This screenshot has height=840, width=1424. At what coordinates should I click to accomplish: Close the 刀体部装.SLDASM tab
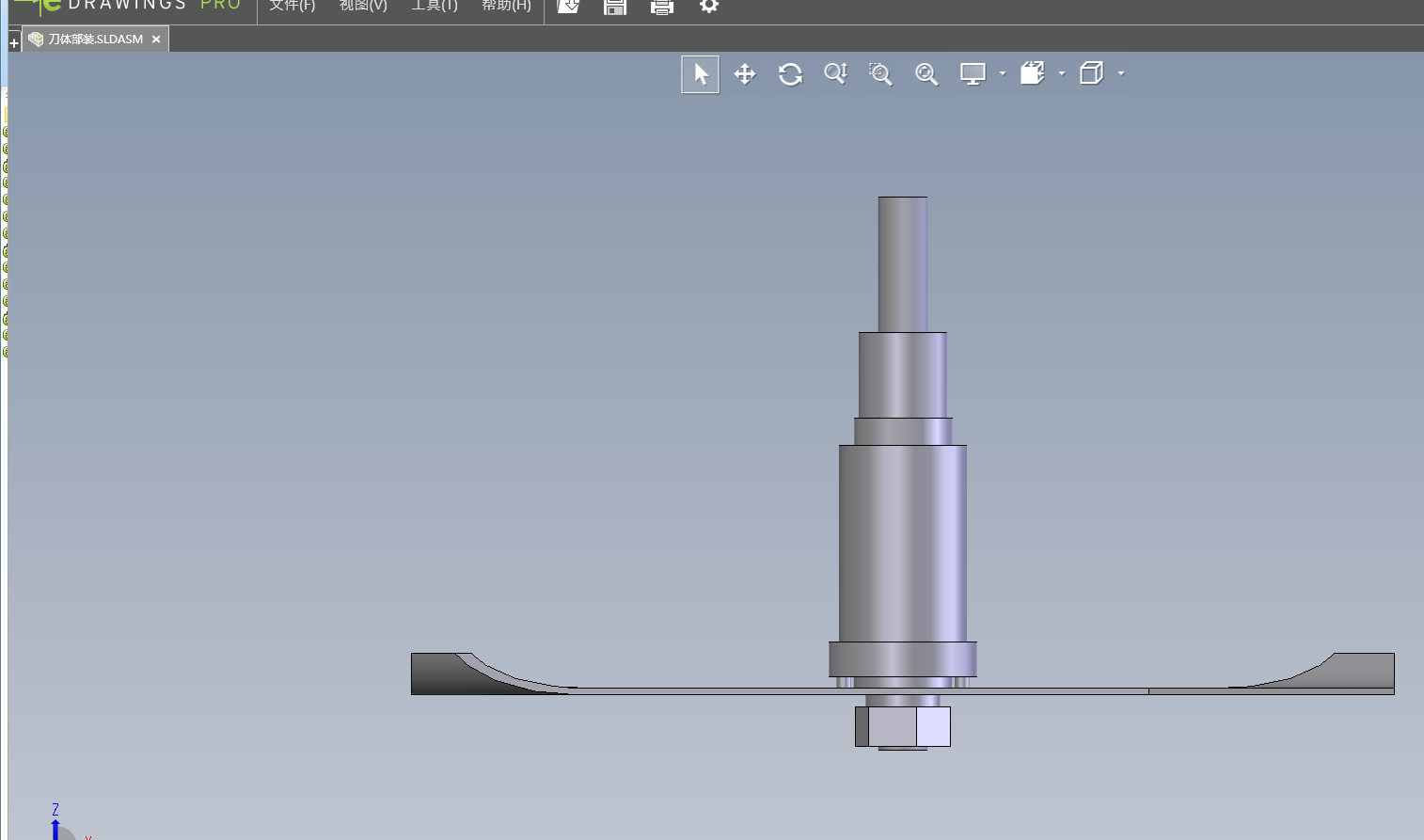[x=156, y=39]
